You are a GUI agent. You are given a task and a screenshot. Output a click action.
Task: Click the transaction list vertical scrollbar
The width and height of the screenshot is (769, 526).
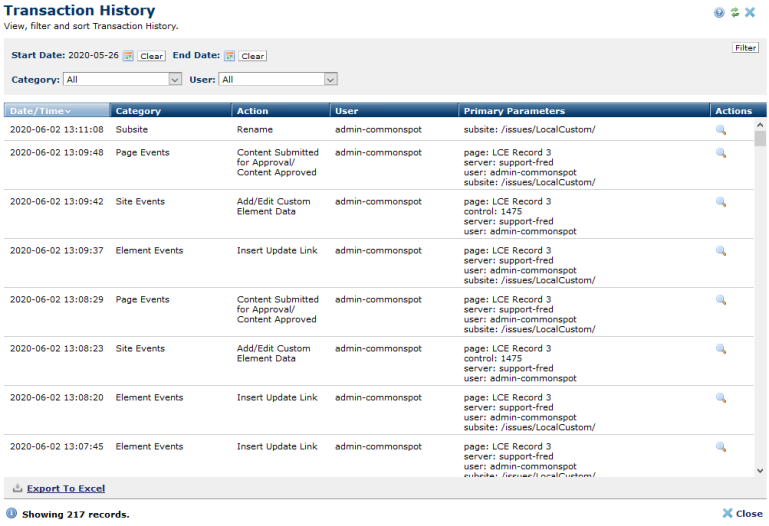[760, 300]
